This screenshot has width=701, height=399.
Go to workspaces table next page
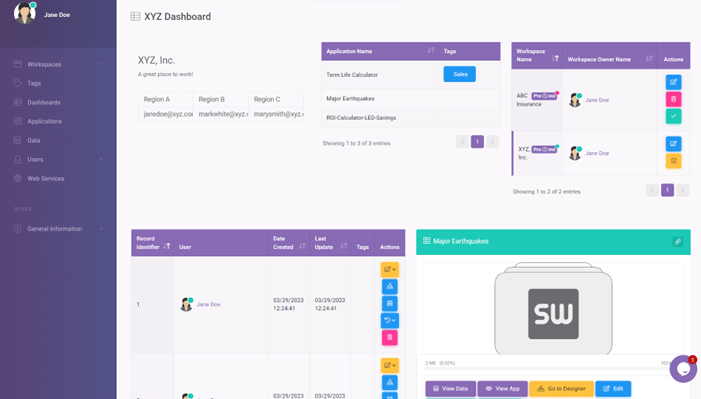[682, 190]
